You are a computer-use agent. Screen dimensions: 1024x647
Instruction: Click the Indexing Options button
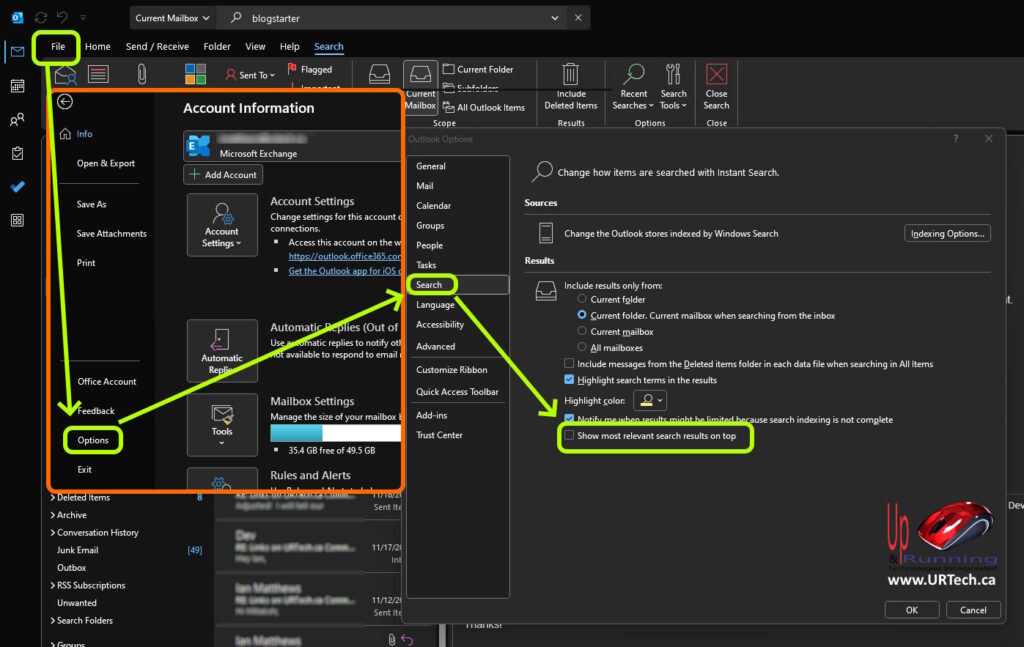(x=947, y=233)
